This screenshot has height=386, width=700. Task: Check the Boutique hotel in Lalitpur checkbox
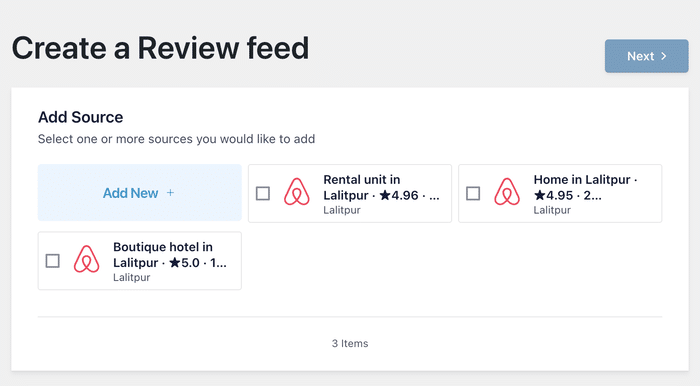point(53,261)
